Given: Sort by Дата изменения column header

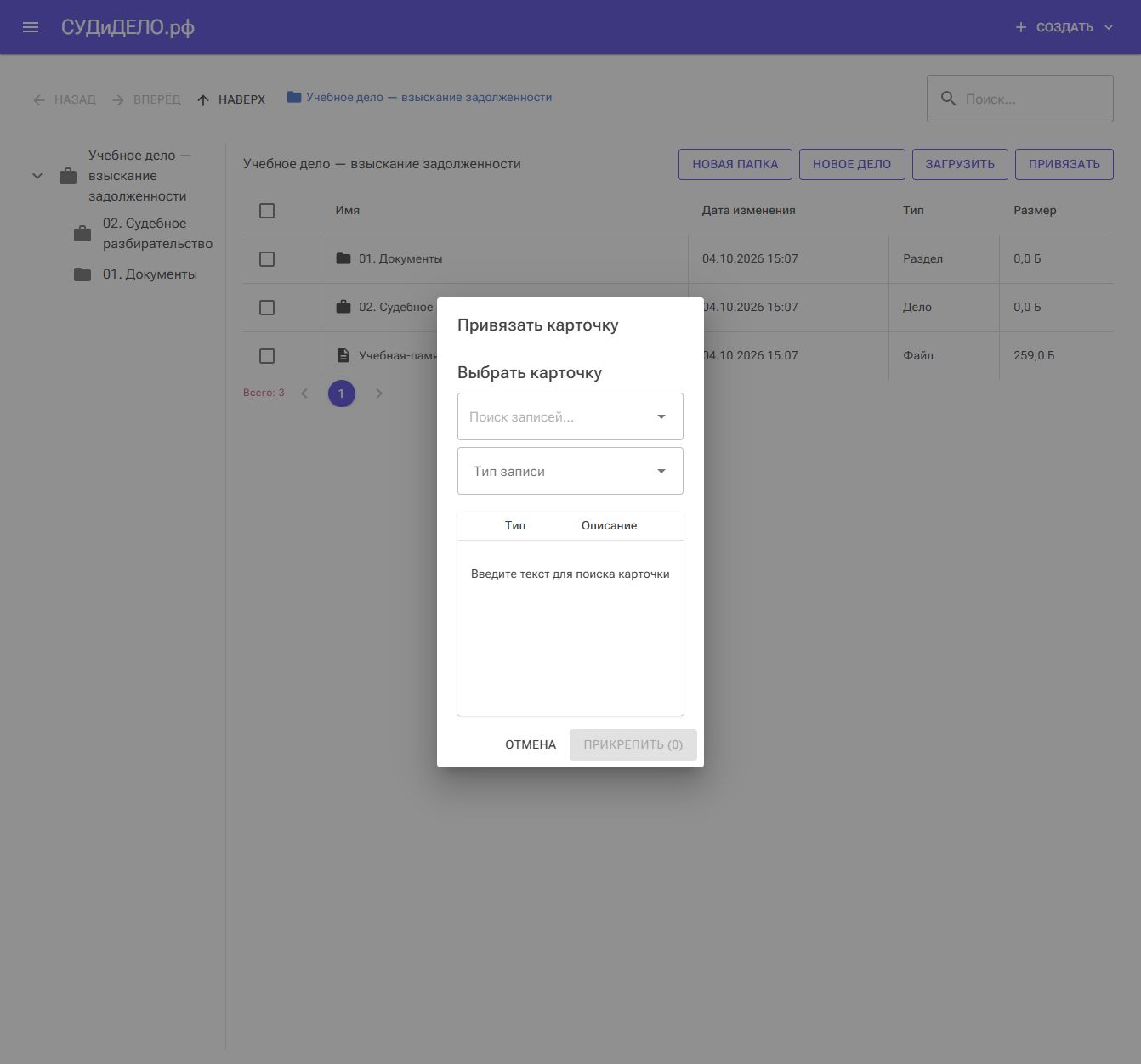Looking at the screenshot, I should coord(749,210).
